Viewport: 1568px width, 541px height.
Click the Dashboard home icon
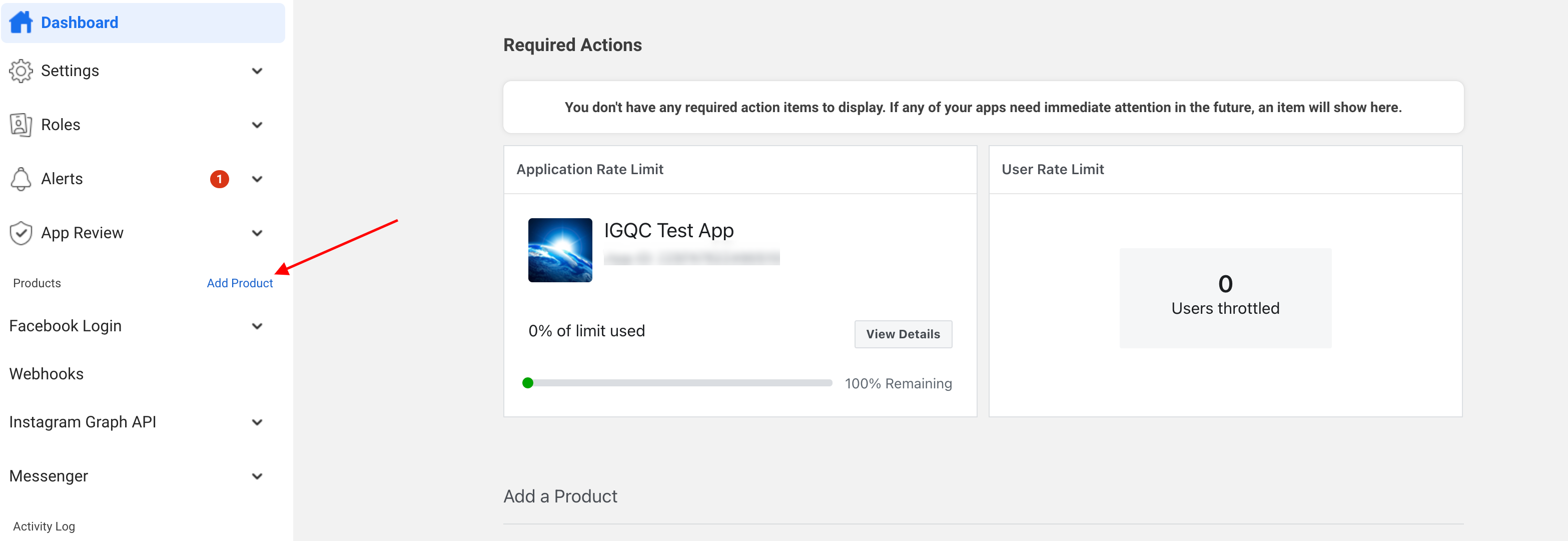coord(21,23)
